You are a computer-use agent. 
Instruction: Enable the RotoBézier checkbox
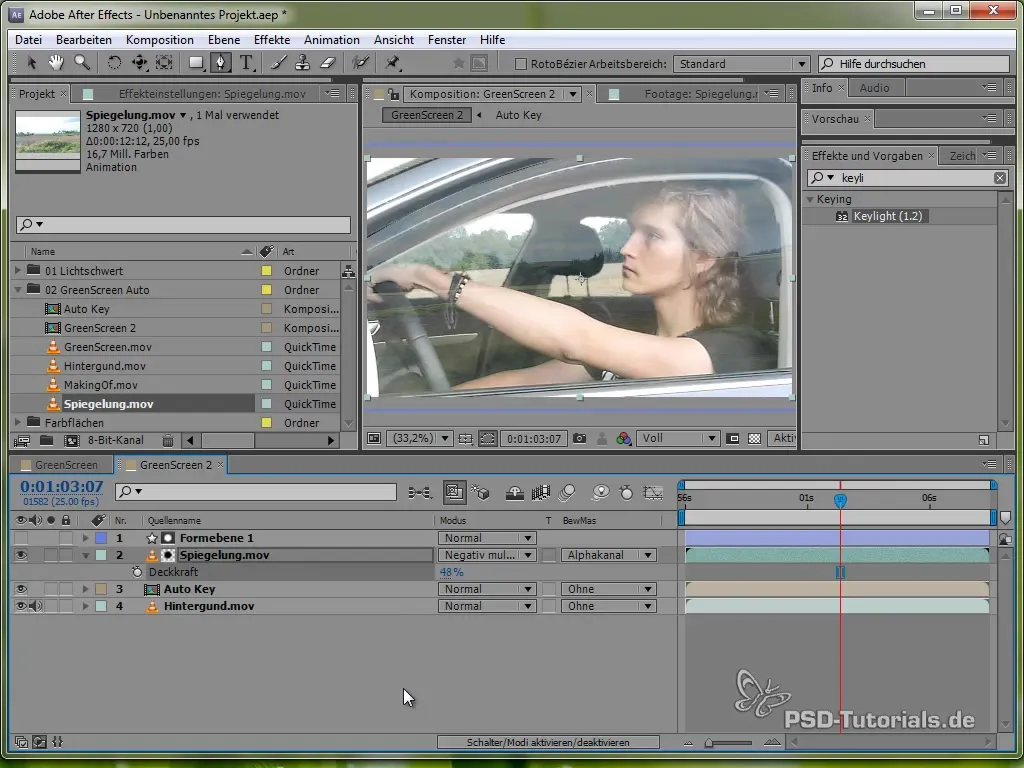point(520,64)
